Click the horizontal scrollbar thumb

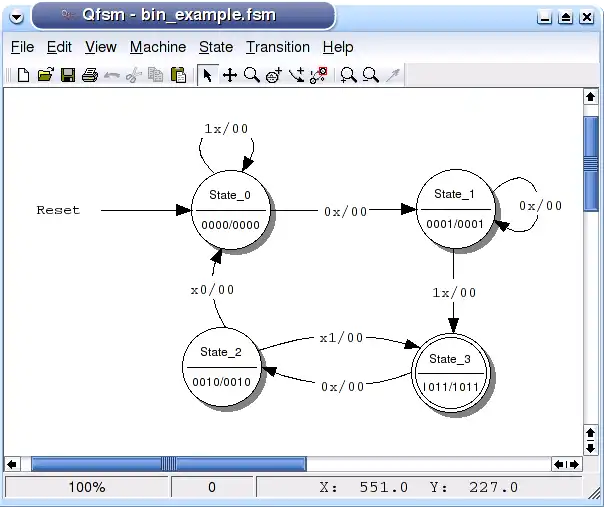pyautogui.click(x=169, y=464)
